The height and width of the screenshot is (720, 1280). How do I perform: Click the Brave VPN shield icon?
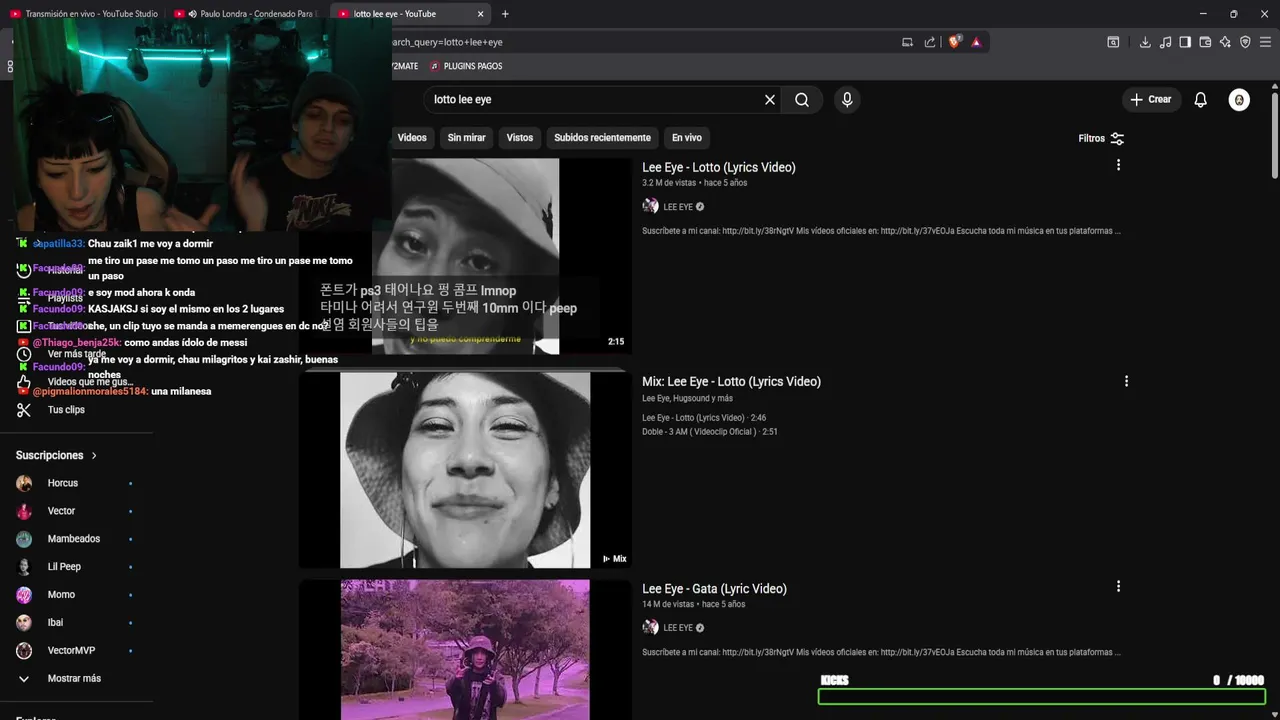[1245, 42]
